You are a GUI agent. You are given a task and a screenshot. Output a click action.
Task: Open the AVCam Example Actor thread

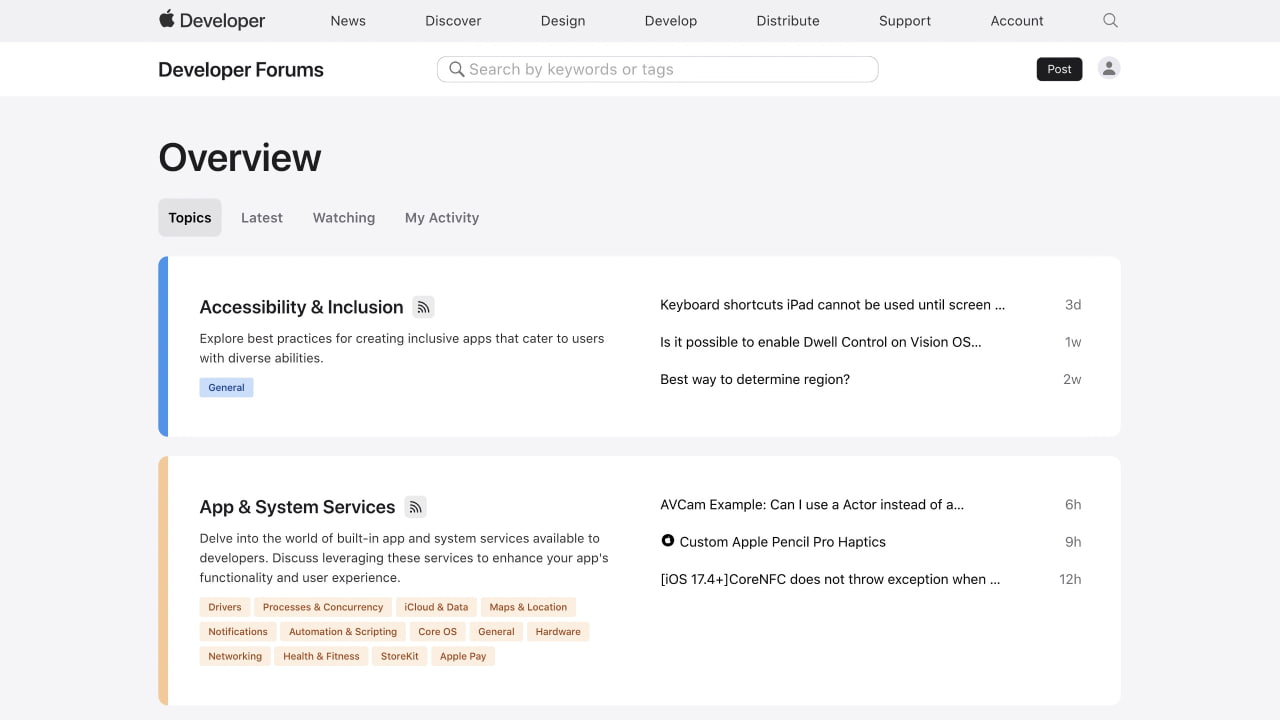tap(812, 504)
